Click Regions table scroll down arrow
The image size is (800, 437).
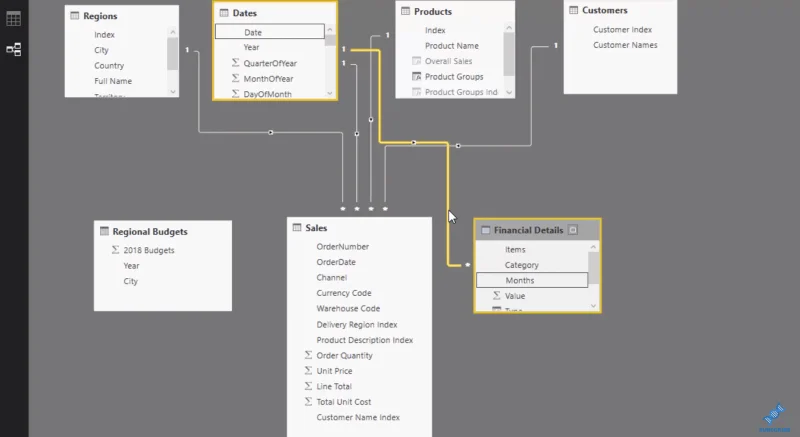(x=172, y=92)
